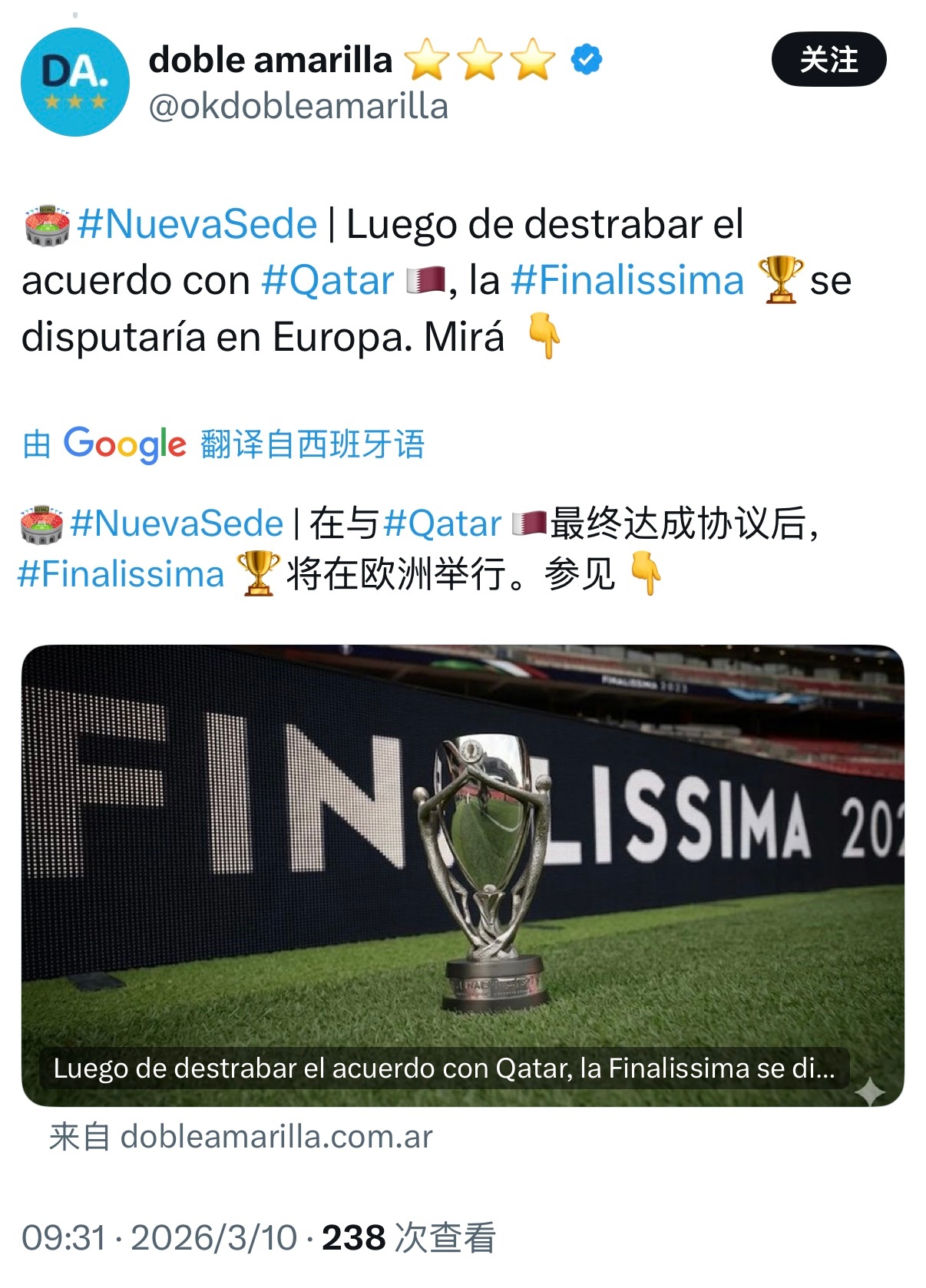The height and width of the screenshot is (1288, 926).
Task: Open the doble amarilla profile avatar
Action: 74,81
